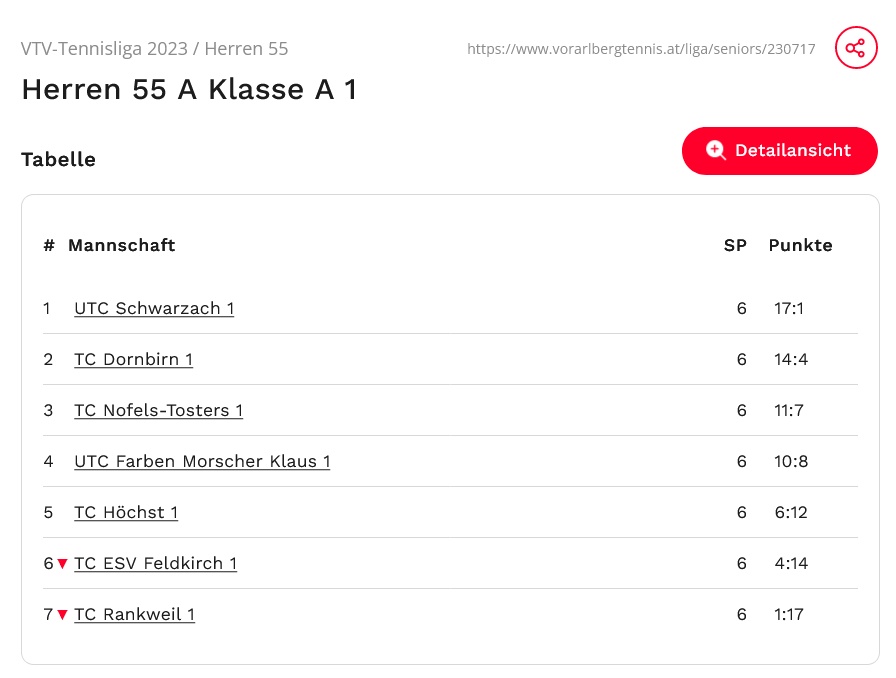
Task: Click the red arrow beside TC ESV Feldkirch
Action: pyautogui.click(x=62, y=564)
